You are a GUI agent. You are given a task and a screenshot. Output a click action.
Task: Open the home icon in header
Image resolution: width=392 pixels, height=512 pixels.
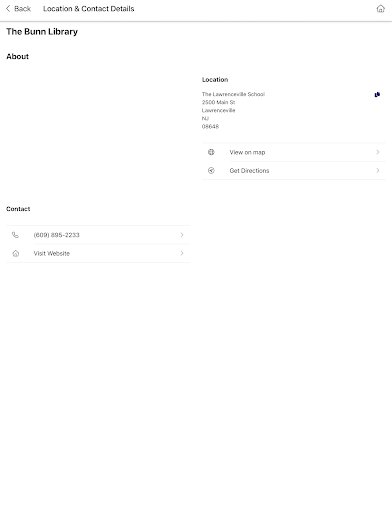pyautogui.click(x=380, y=9)
